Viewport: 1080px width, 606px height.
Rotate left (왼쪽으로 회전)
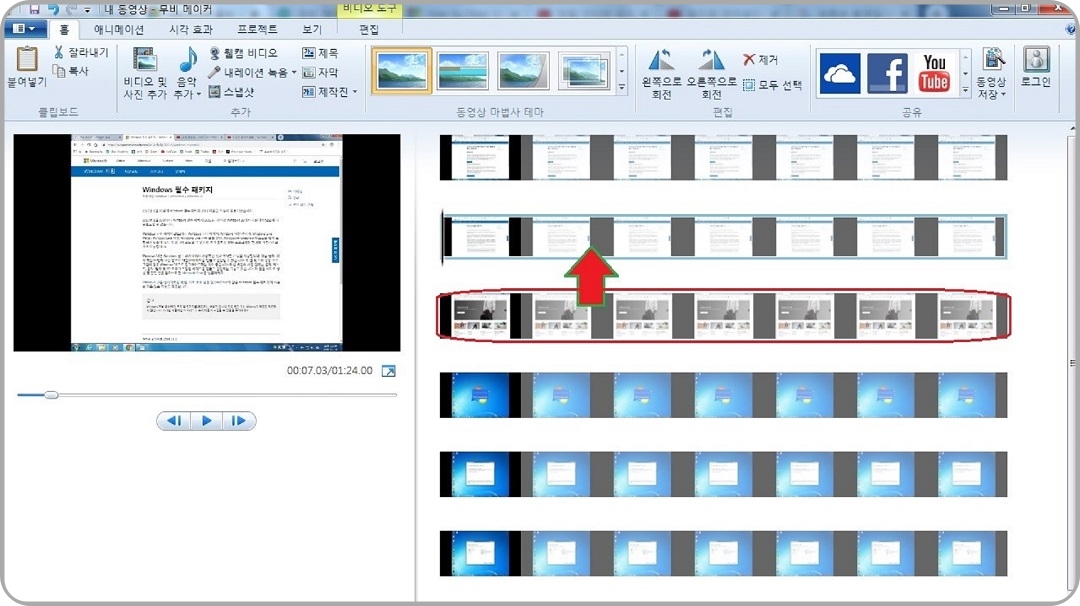pyautogui.click(x=661, y=73)
